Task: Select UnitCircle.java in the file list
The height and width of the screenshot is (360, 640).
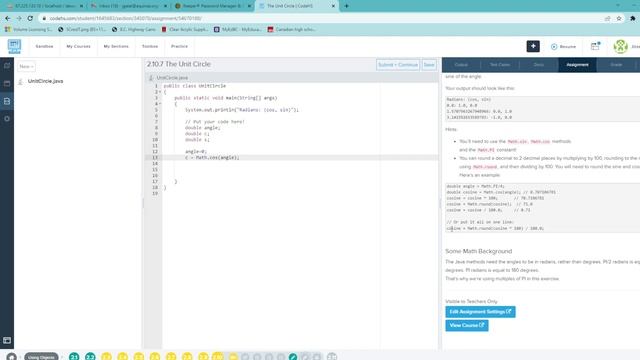Action: click(45, 81)
